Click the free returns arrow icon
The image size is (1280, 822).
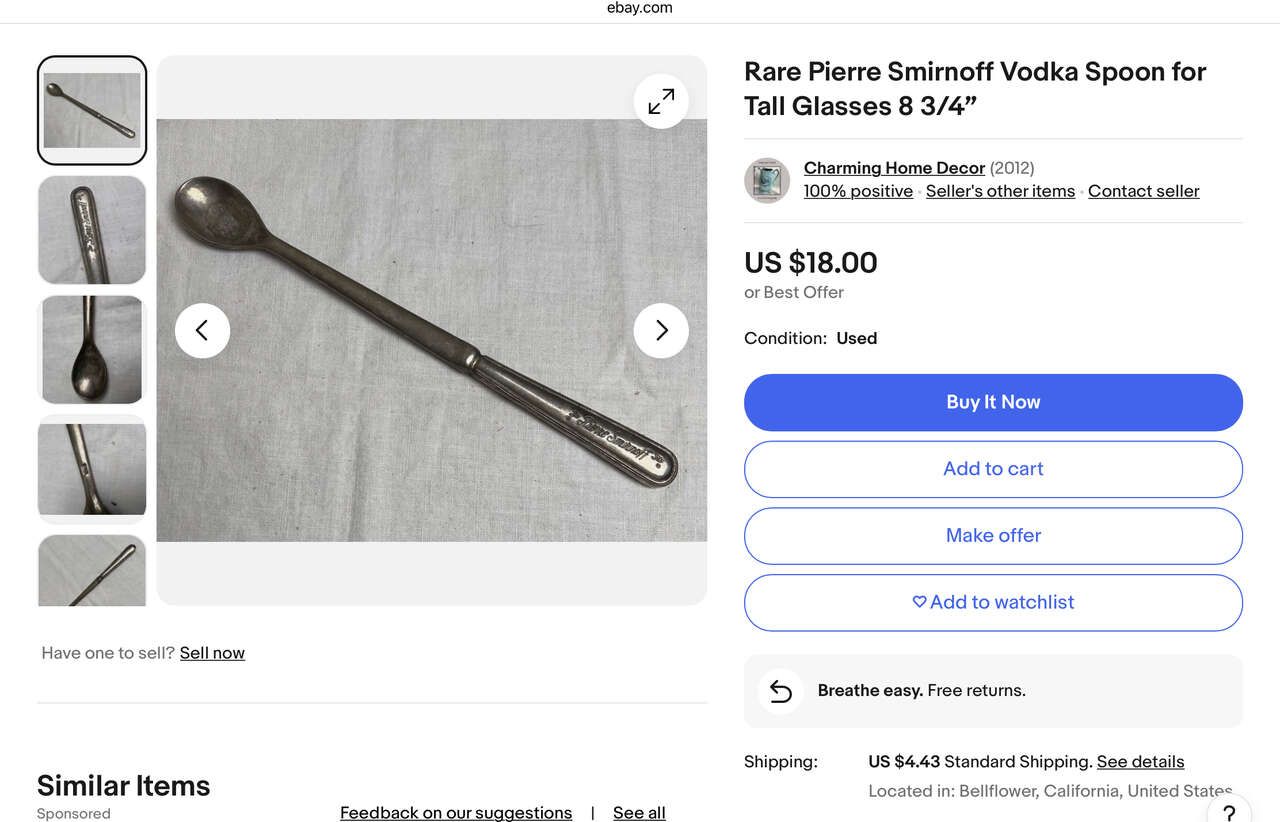click(781, 691)
